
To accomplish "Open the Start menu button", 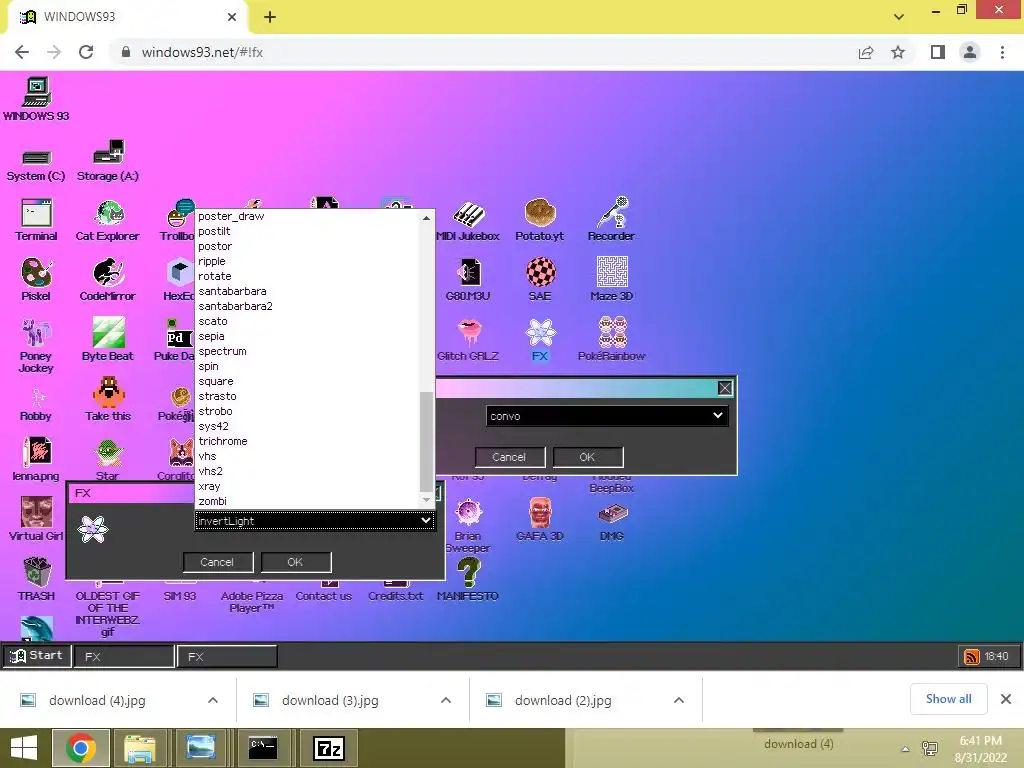I will coord(37,656).
